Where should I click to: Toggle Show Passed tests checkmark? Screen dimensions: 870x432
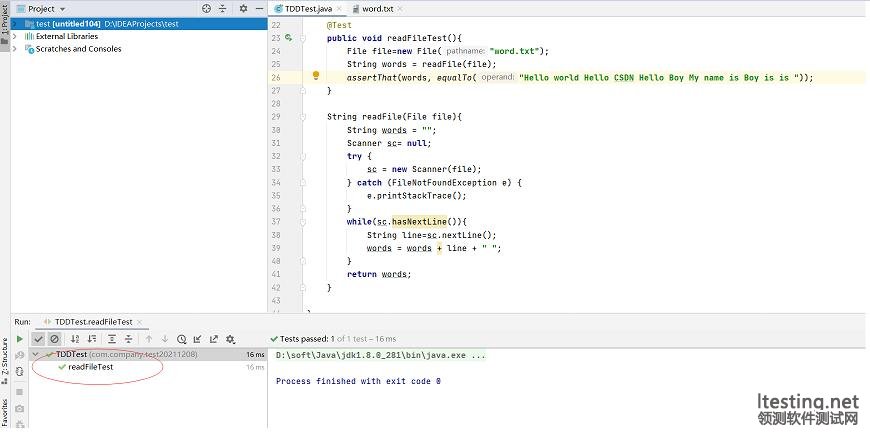coord(38,339)
